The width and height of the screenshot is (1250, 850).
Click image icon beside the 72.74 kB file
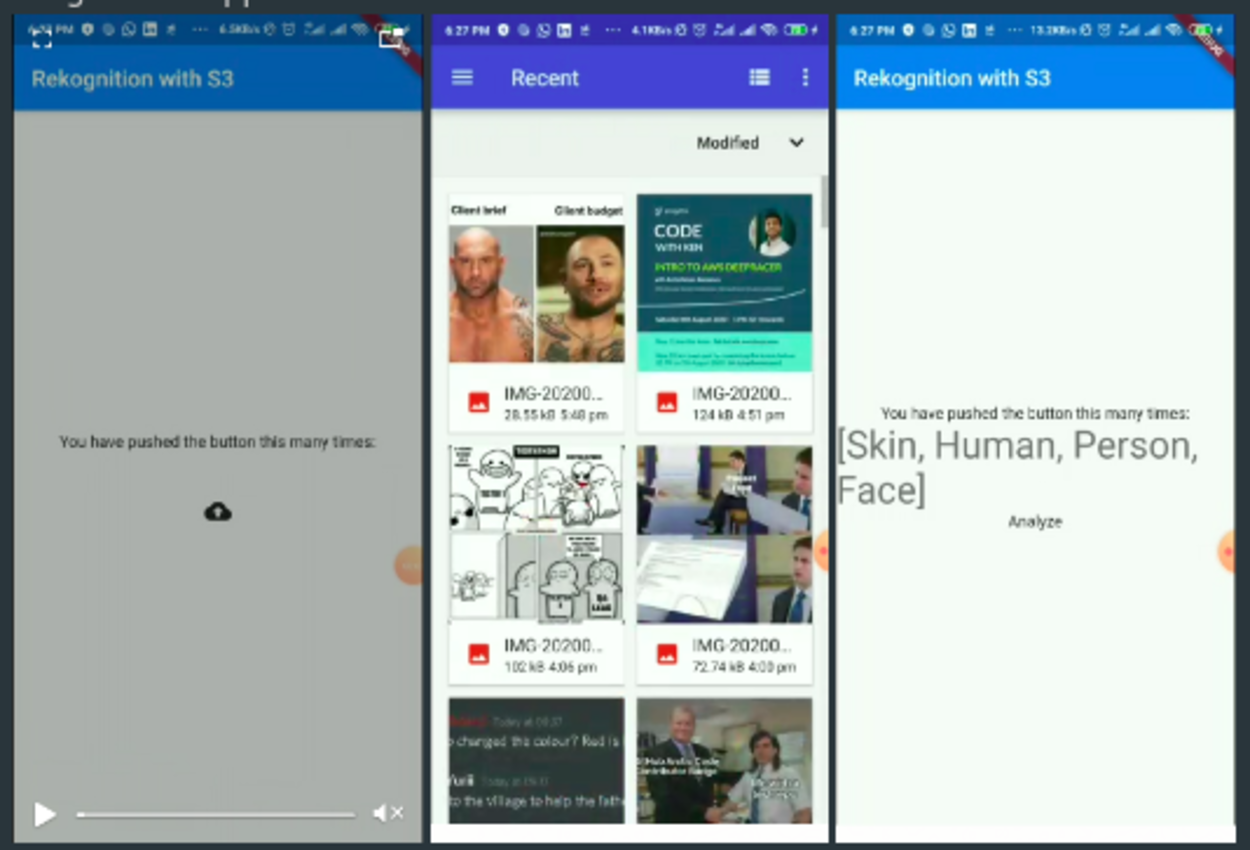coord(667,654)
